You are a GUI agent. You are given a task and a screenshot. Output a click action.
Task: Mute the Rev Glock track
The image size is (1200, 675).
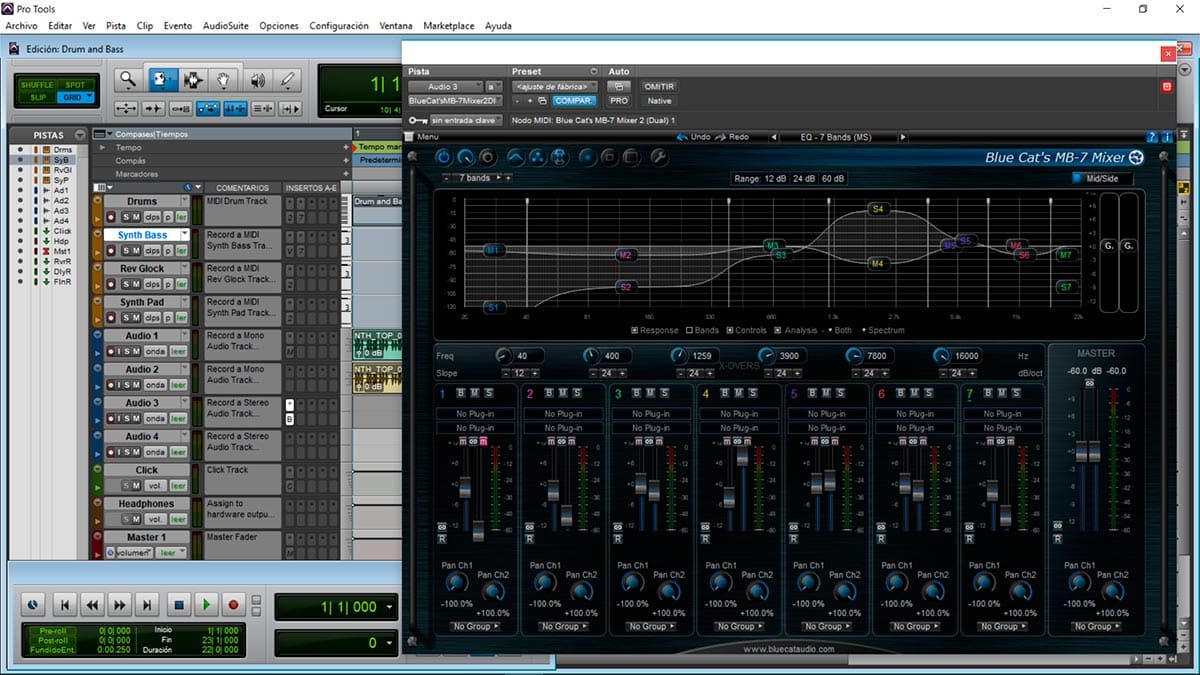coord(136,284)
